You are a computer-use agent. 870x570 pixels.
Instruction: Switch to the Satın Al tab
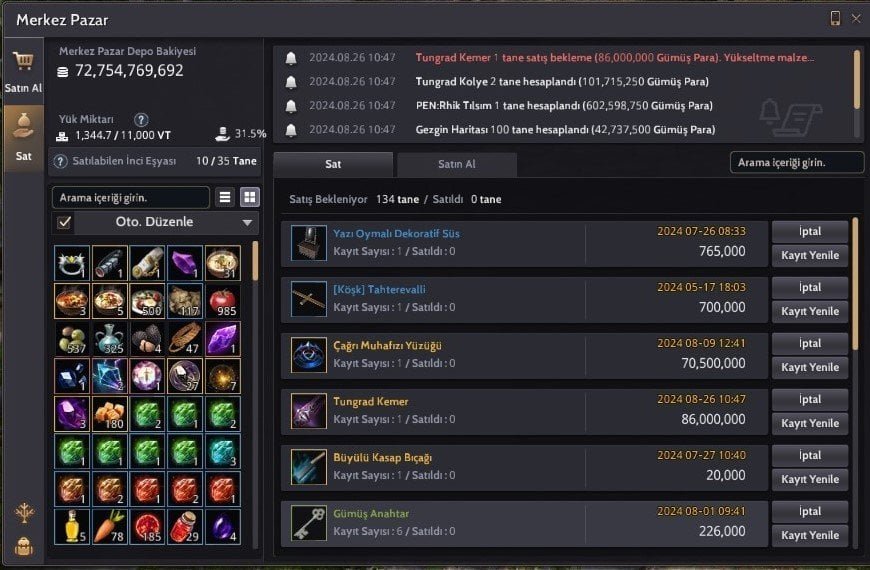click(457, 164)
